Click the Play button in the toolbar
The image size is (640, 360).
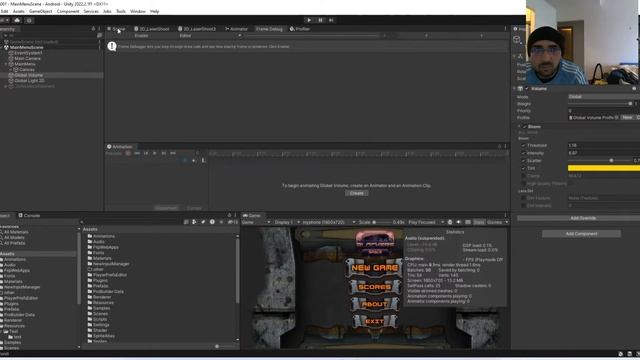click(x=309, y=20)
